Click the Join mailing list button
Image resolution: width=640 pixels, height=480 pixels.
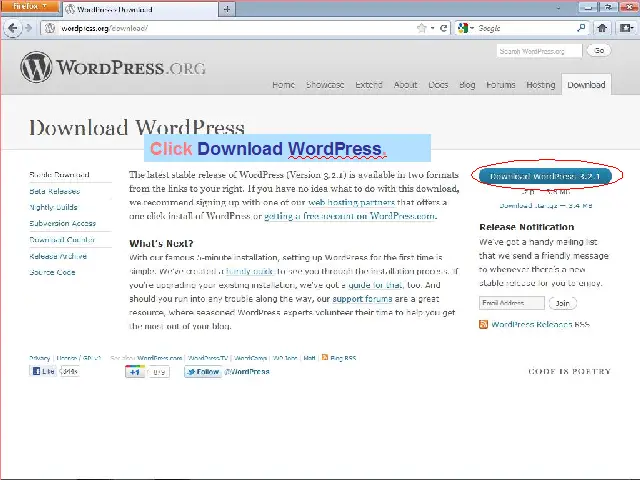562,303
